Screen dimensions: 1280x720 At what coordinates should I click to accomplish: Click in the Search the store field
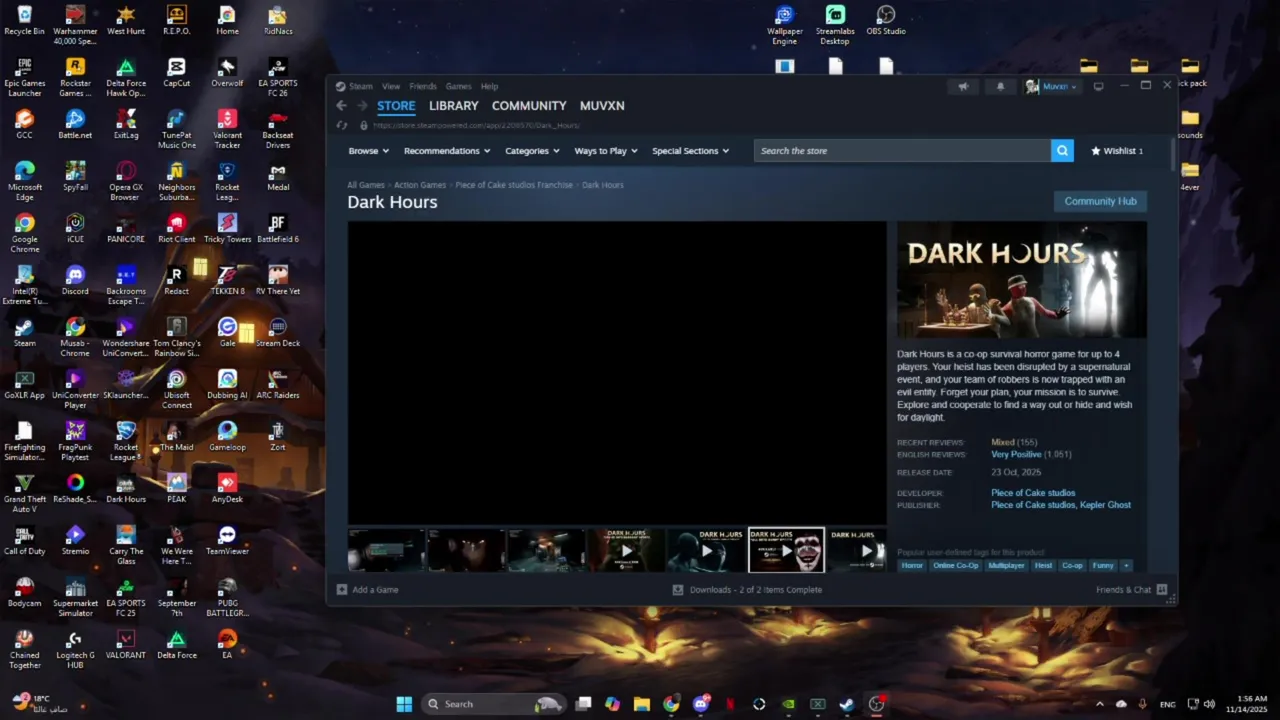tap(903, 151)
